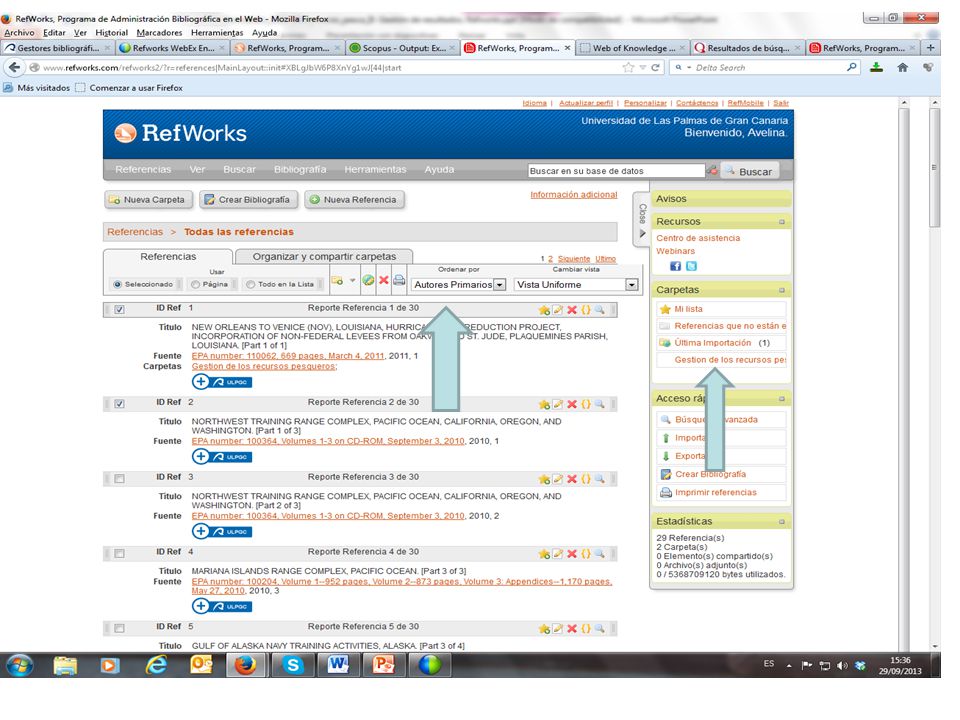Delete reference 4 using red X
The image size is (960, 720).
pos(572,553)
